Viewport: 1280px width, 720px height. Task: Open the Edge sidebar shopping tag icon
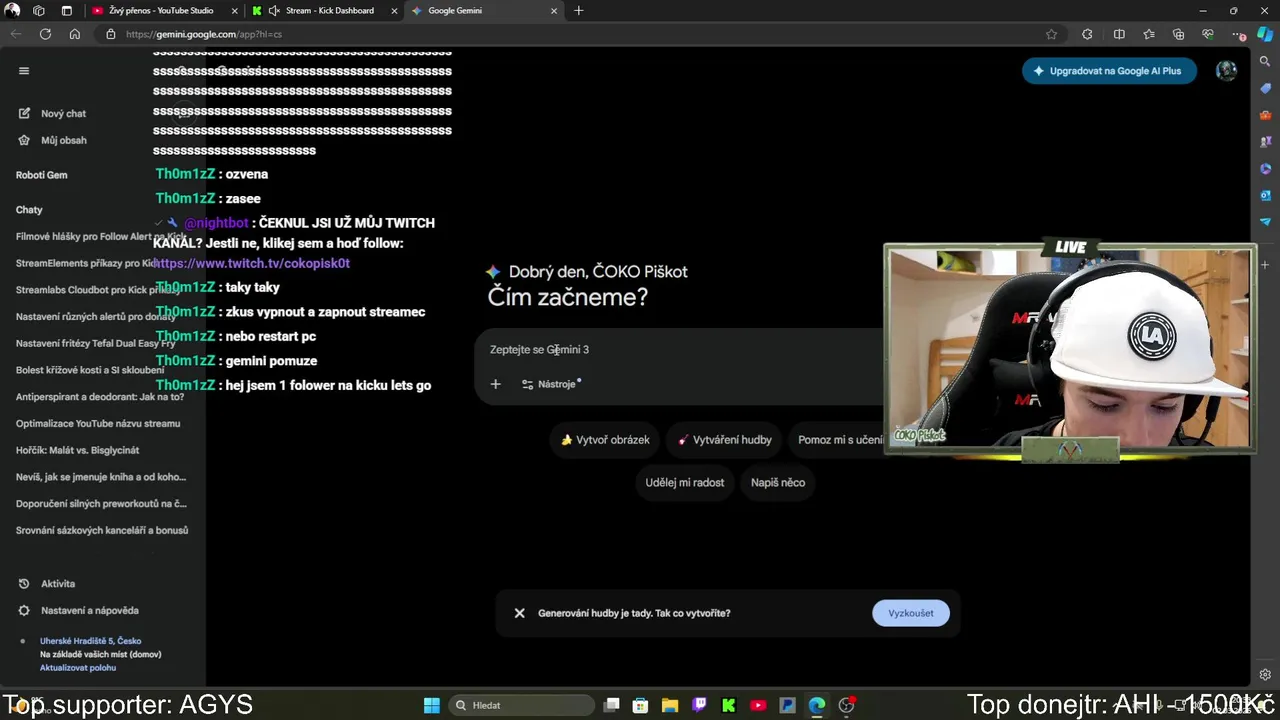point(1265,88)
